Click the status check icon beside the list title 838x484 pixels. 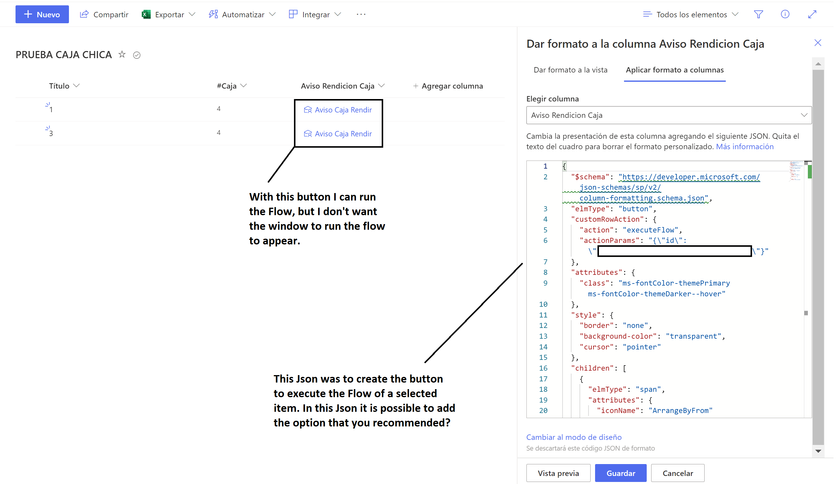[x=137, y=55]
